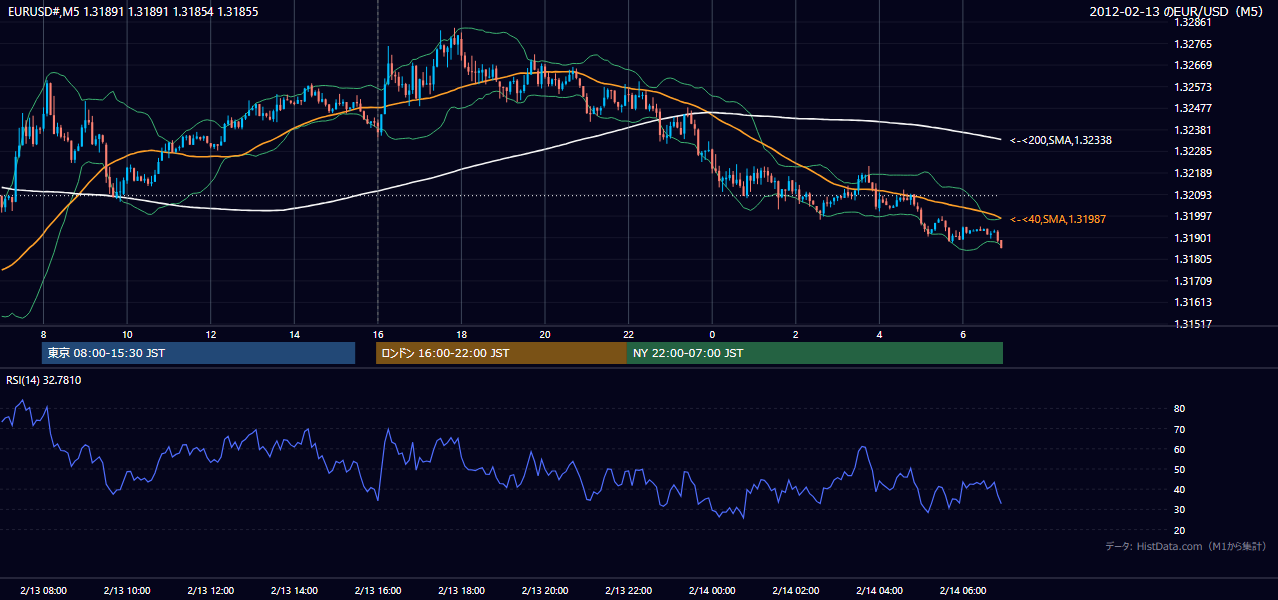Click the bottom time label 2/14 04:00
The width and height of the screenshot is (1278, 600).
tap(878, 591)
